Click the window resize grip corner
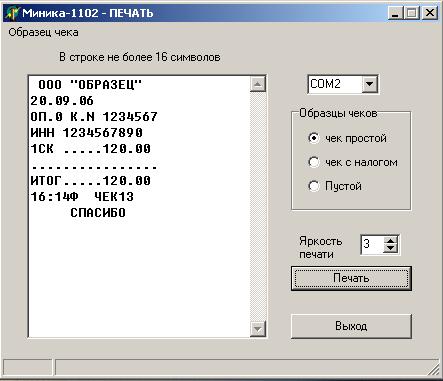 [x=434, y=368]
